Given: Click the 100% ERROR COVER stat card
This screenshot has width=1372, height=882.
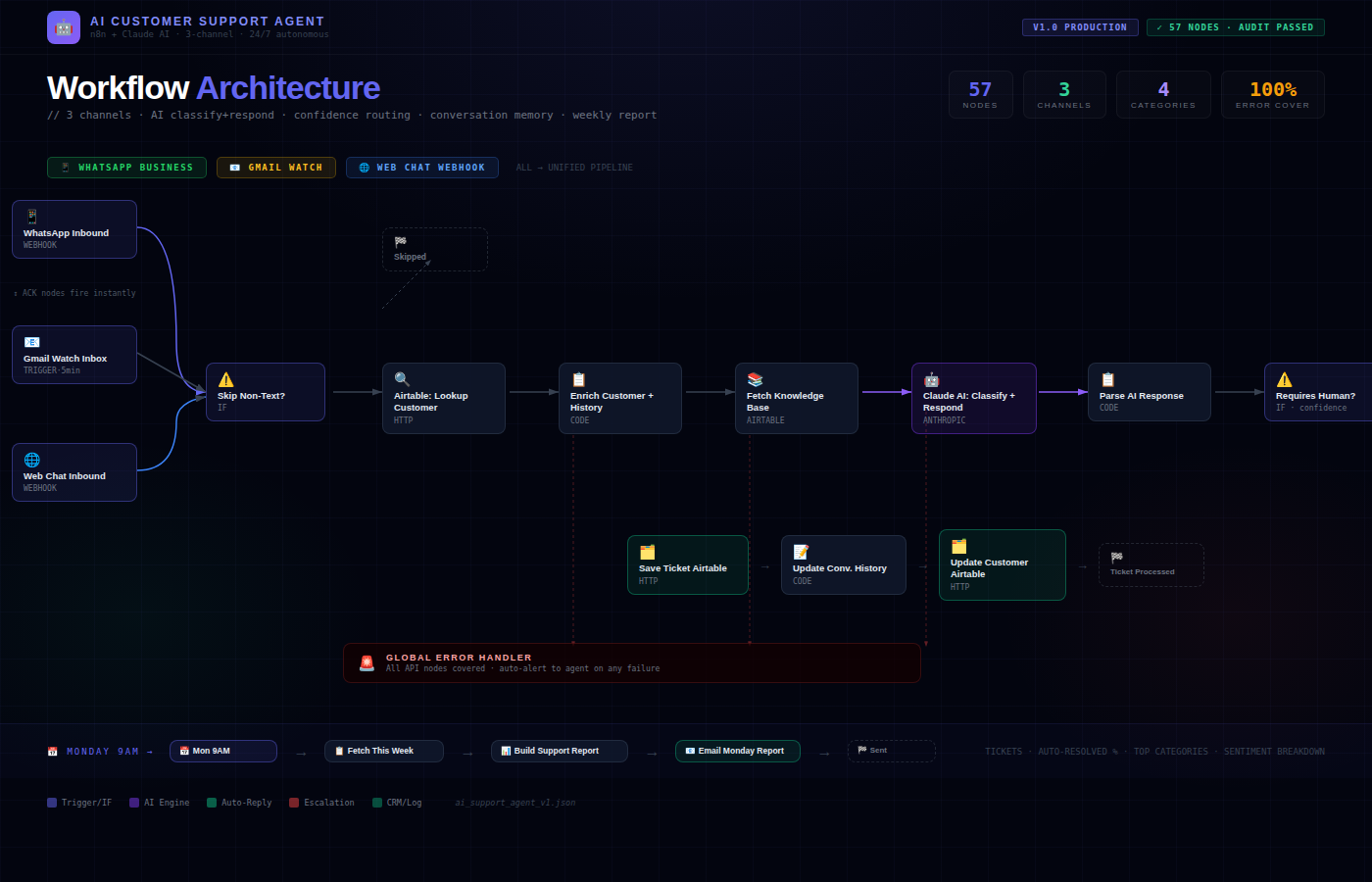Looking at the screenshot, I should (x=1273, y=95).
